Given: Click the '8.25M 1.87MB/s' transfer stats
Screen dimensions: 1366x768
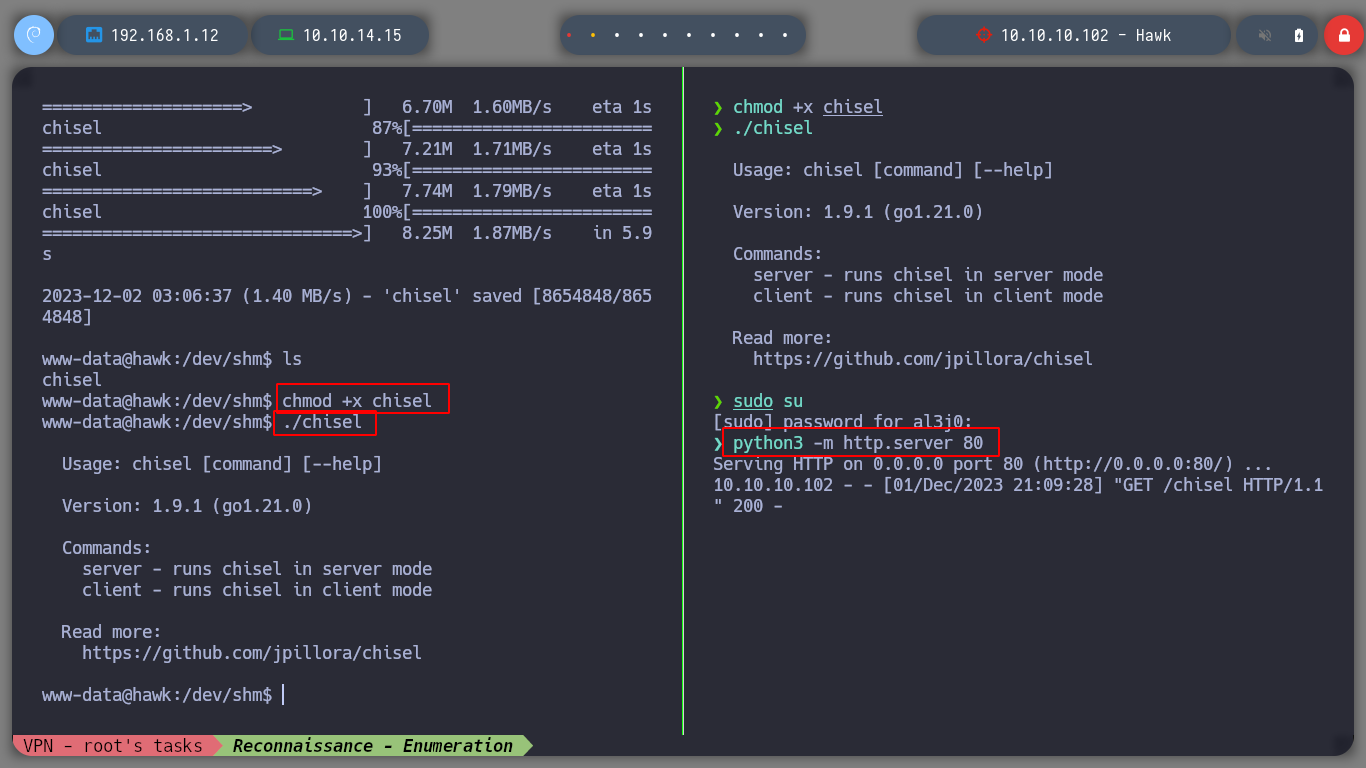Looking at the screenshot, I should (x=477, y=233).
